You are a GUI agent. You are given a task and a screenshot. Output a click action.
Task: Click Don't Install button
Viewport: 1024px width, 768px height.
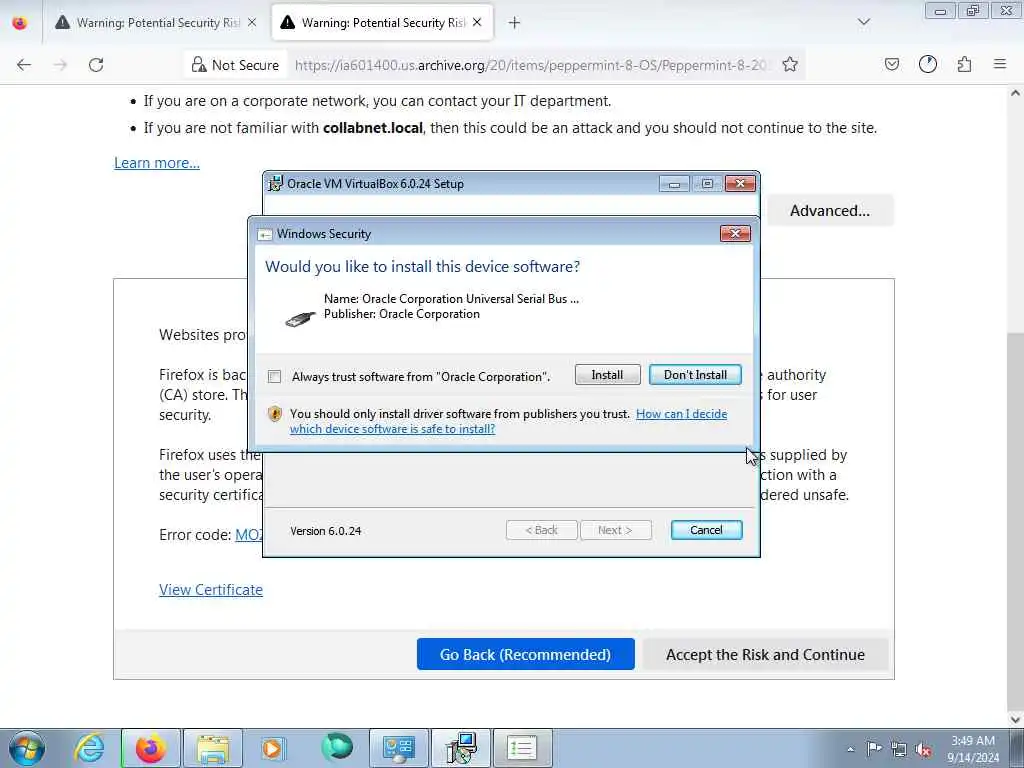pyautogui.click(x=695, y=375)
